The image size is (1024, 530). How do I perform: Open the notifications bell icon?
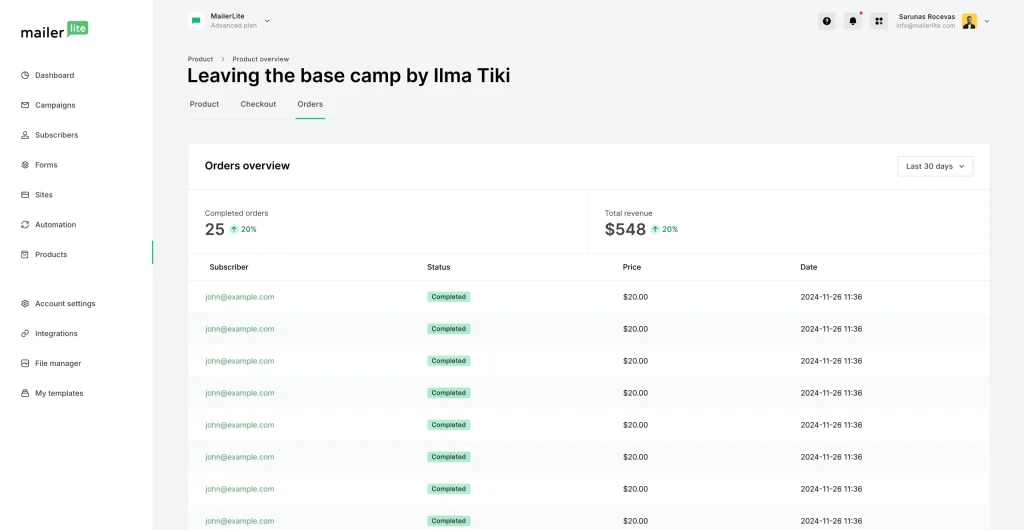(853, 21)
